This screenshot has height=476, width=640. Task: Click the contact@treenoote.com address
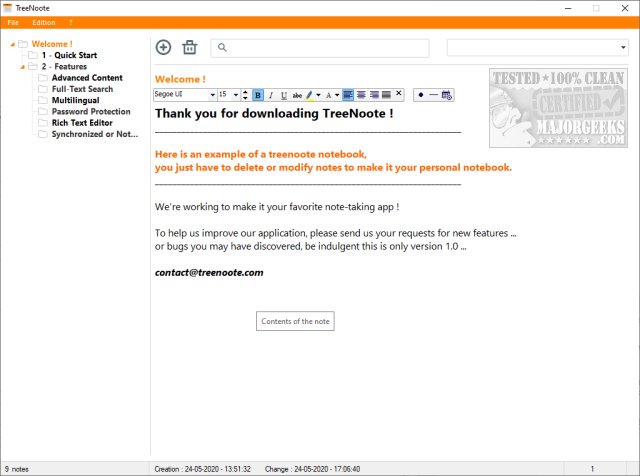coord(209,273)
